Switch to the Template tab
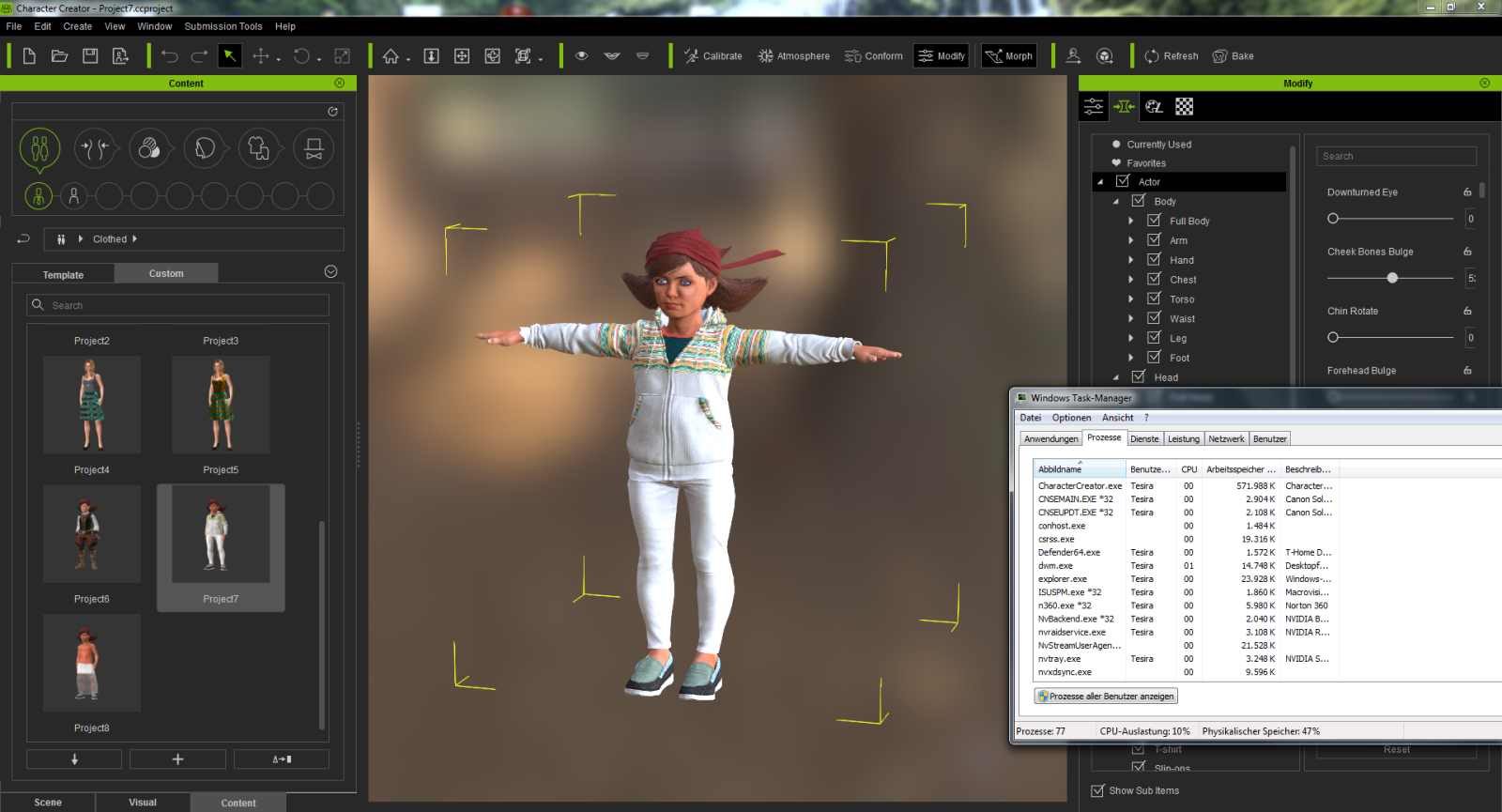 pyautogui.click(x=63, y=274)
